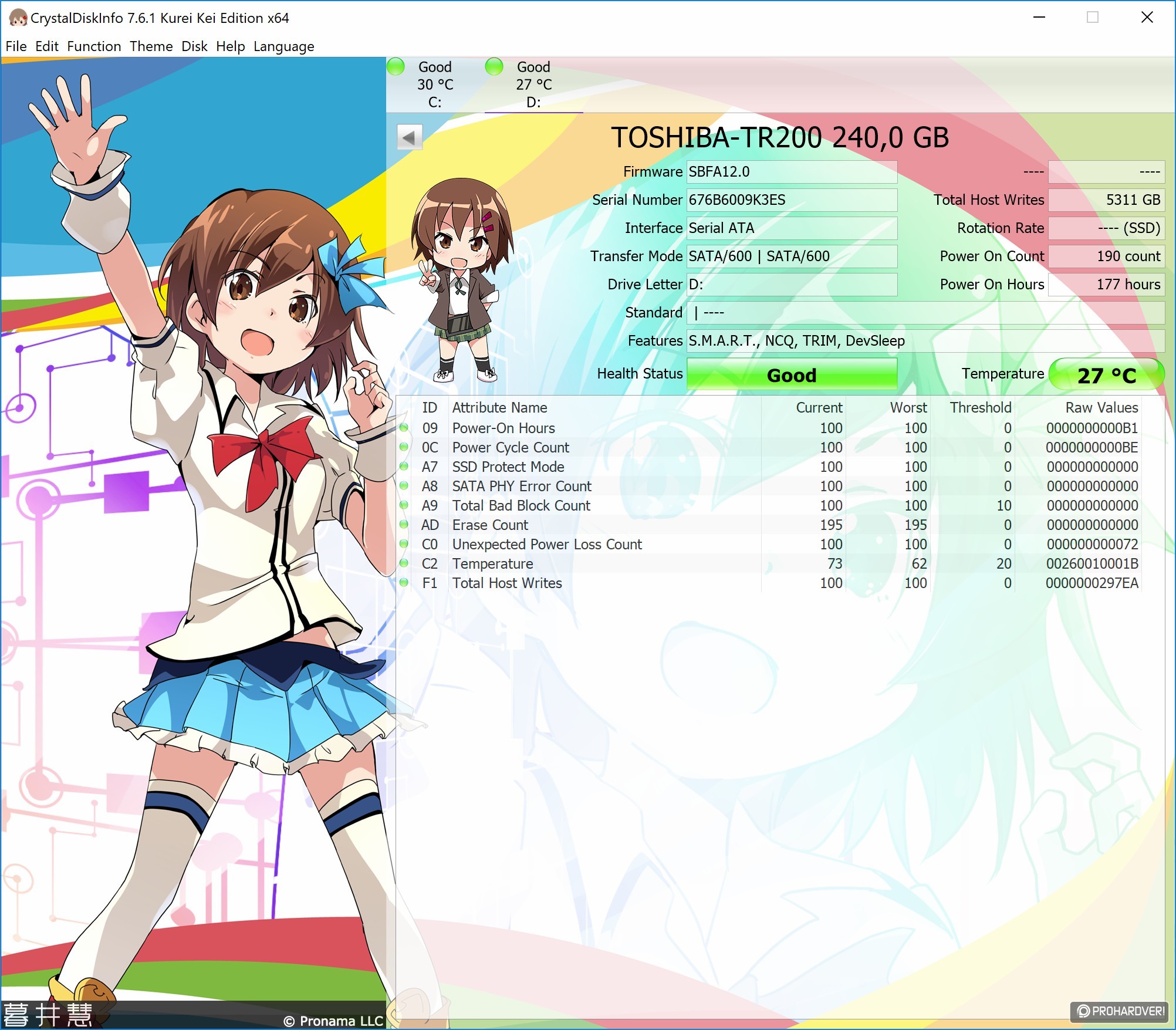This screenshot has height=1030, width=1176.
Task: Select the Power-On Hours attribute row
Action: pyautogui.click(x=769, y=428)
